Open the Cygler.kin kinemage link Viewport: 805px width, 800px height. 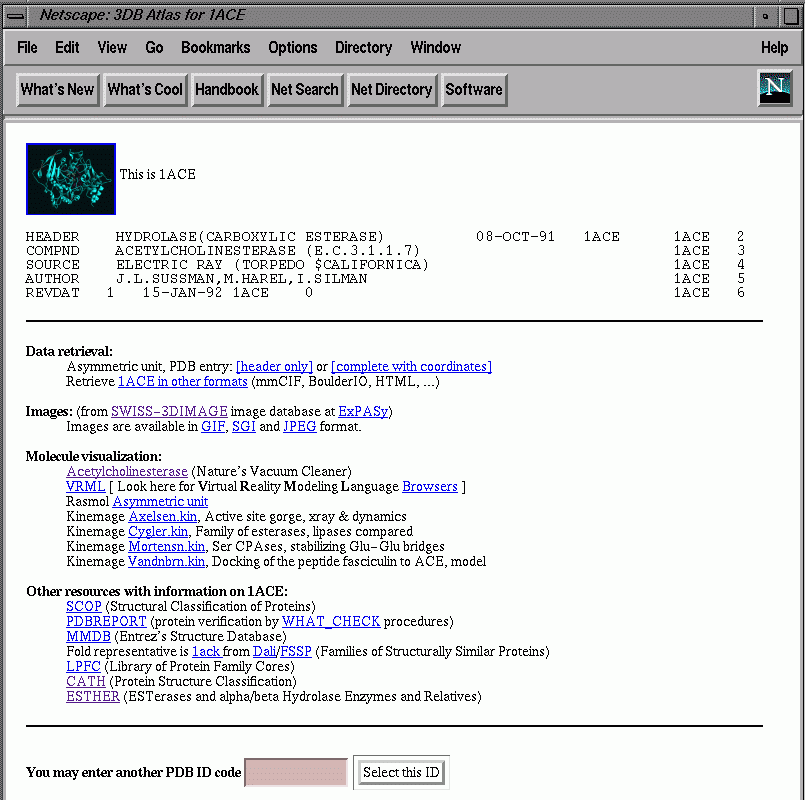point(158,531)
